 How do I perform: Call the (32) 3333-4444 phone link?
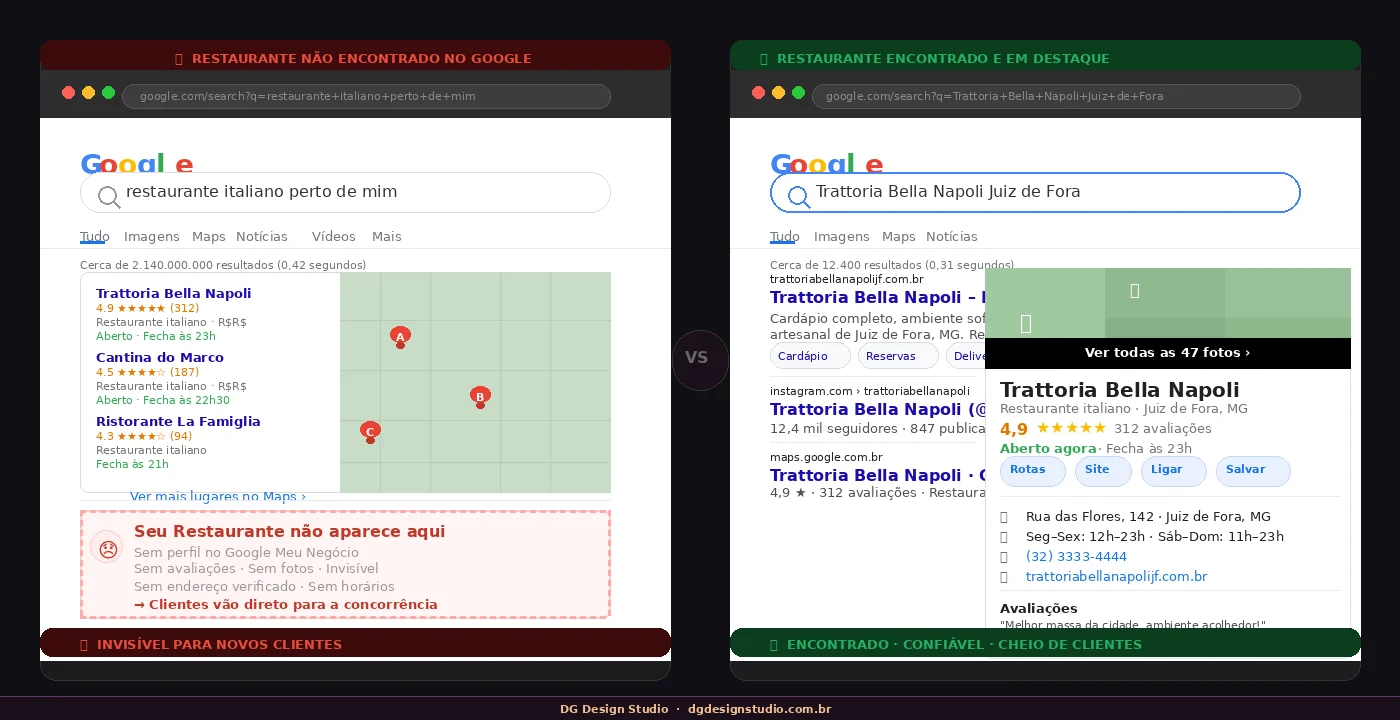point(1076,557)
